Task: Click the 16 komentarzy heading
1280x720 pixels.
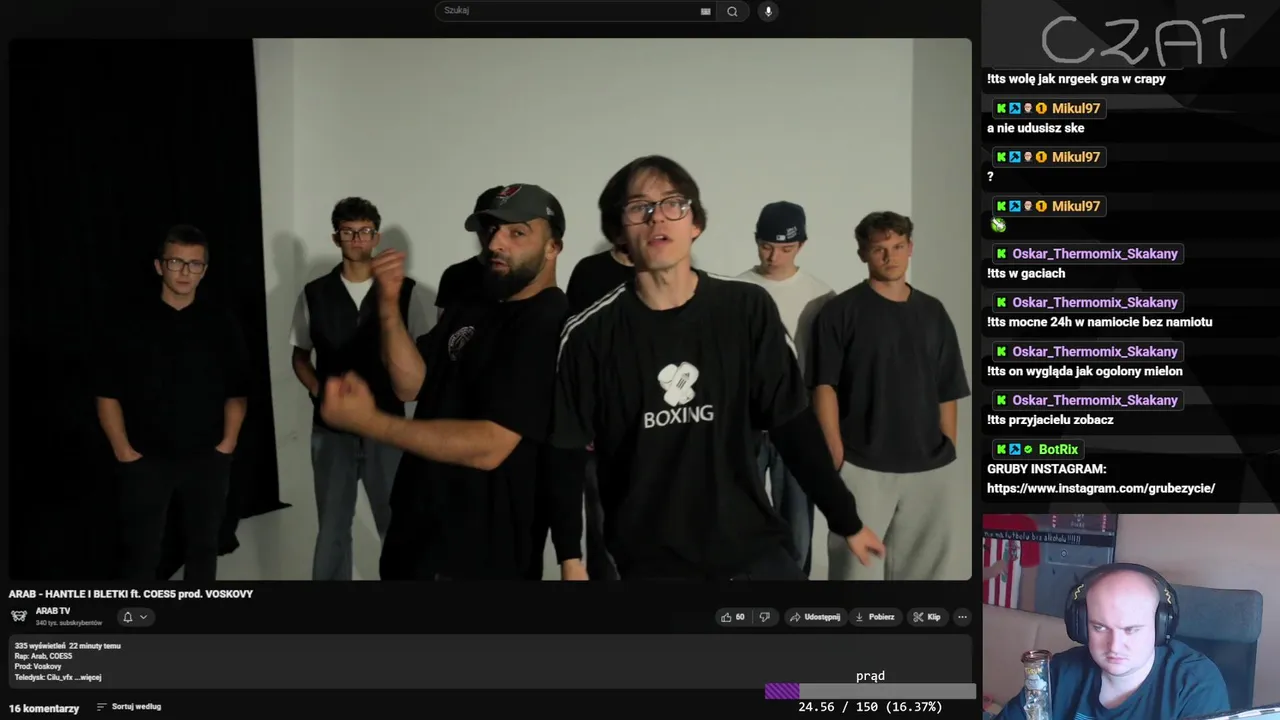Action: 44,708
